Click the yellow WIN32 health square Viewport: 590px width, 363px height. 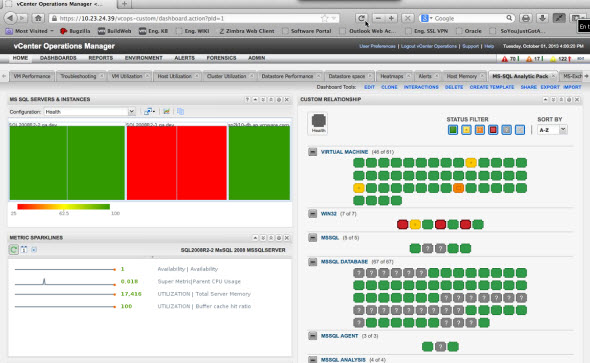(415, 225)
